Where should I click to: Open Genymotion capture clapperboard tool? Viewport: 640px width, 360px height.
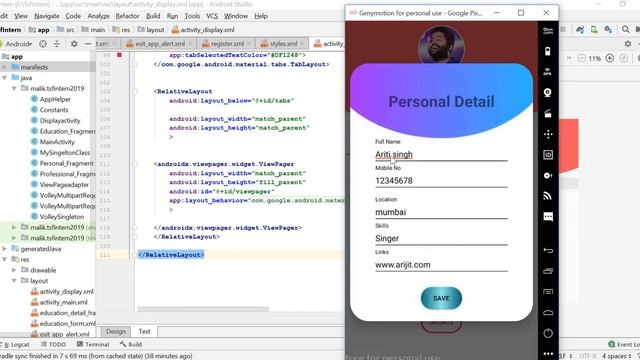548,113
